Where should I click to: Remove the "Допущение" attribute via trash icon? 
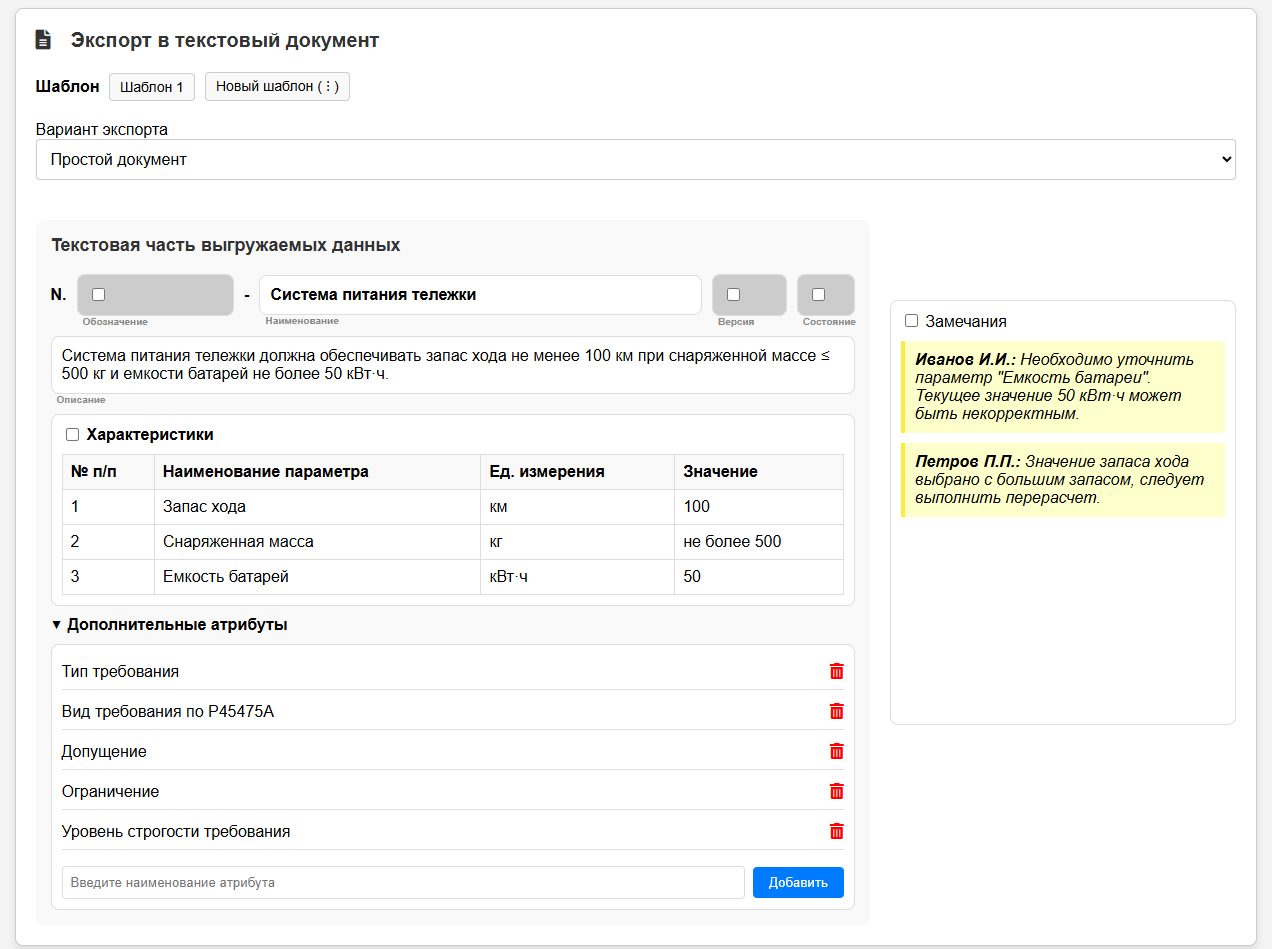(837, 751)
